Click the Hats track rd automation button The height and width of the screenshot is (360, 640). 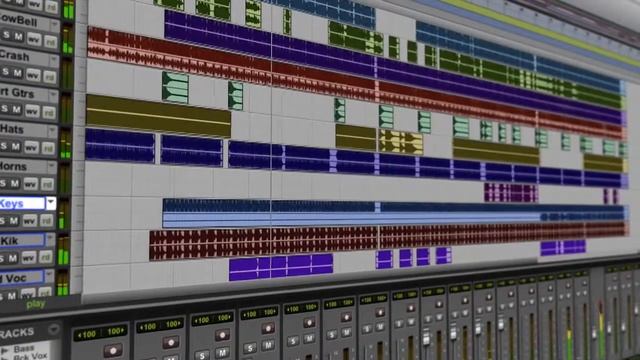(x=48, y=148)
